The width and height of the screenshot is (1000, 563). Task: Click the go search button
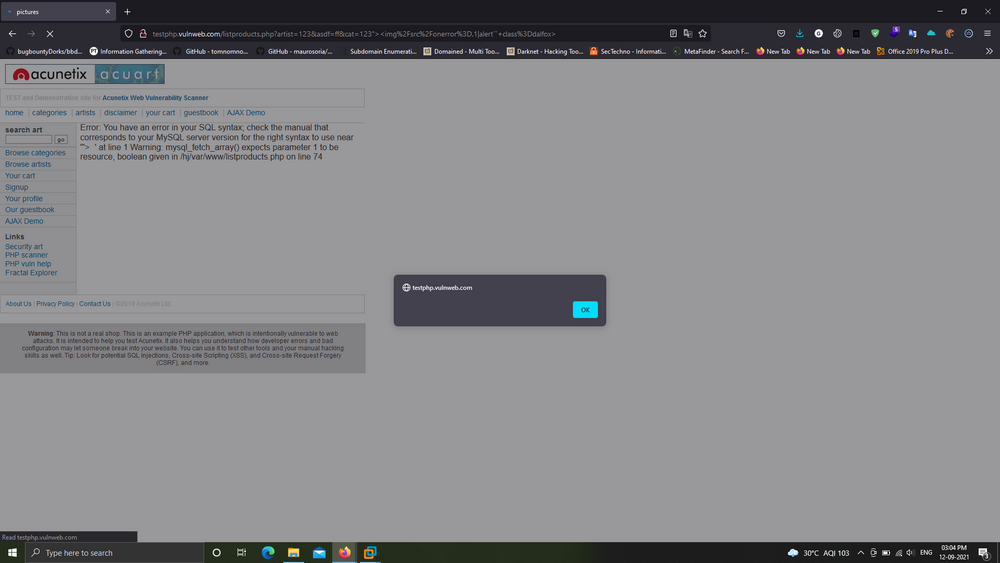tap(61, 139)
